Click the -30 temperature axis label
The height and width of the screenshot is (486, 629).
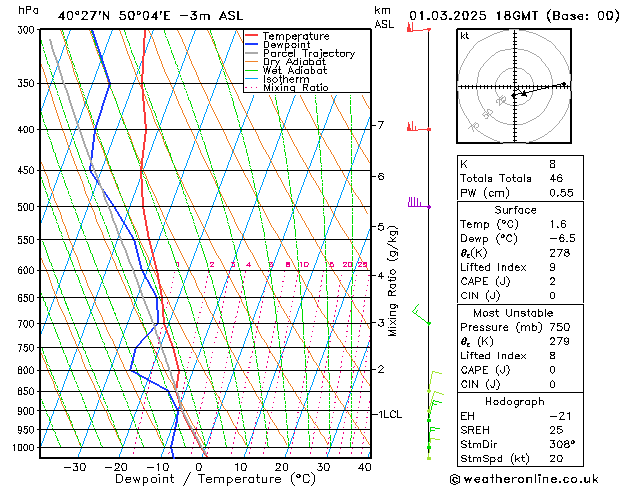coord(75,467)
